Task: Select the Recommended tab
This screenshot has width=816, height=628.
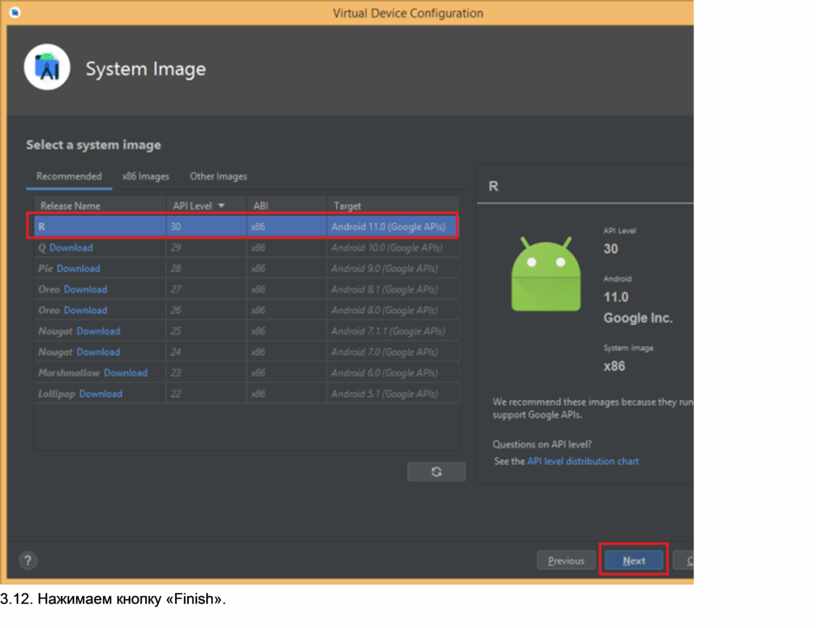Action: [69, 176]
